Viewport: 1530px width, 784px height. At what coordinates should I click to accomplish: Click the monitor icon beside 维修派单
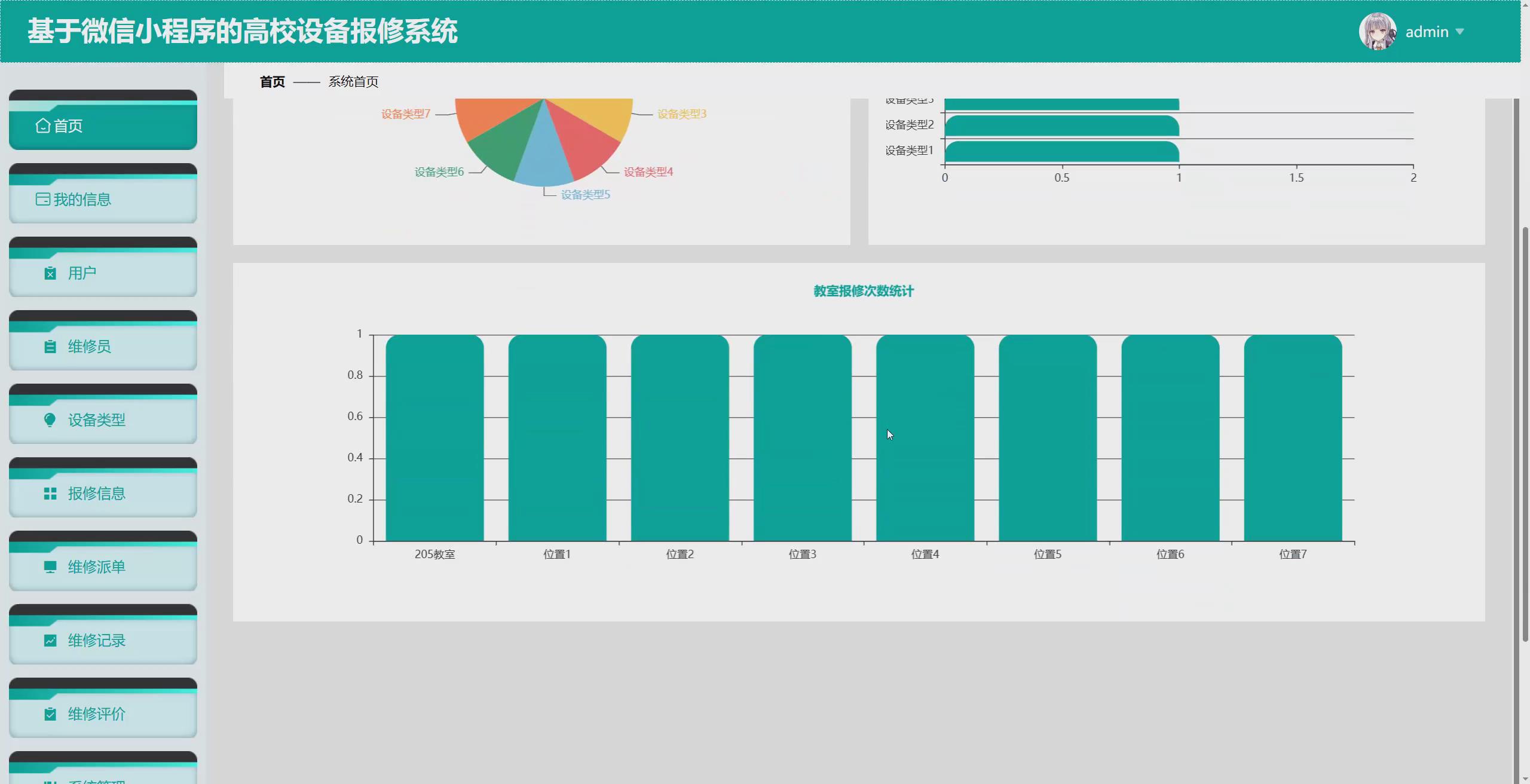pos(50,567)
